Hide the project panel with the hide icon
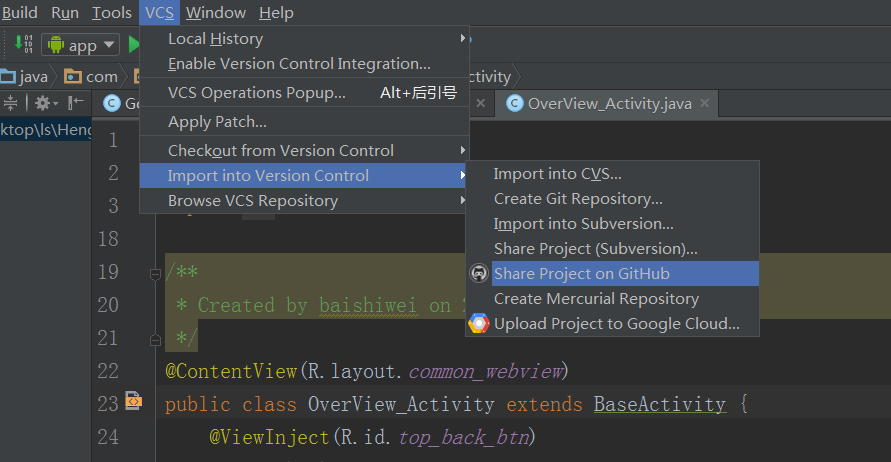The height and width of the screenshot is (462, 891). [77, 103]
